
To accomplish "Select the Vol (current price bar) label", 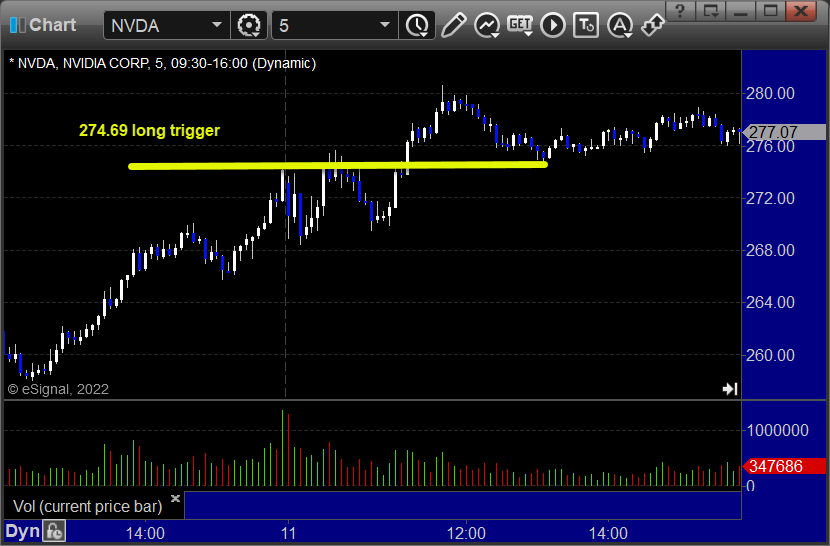I will coord(87,506).
